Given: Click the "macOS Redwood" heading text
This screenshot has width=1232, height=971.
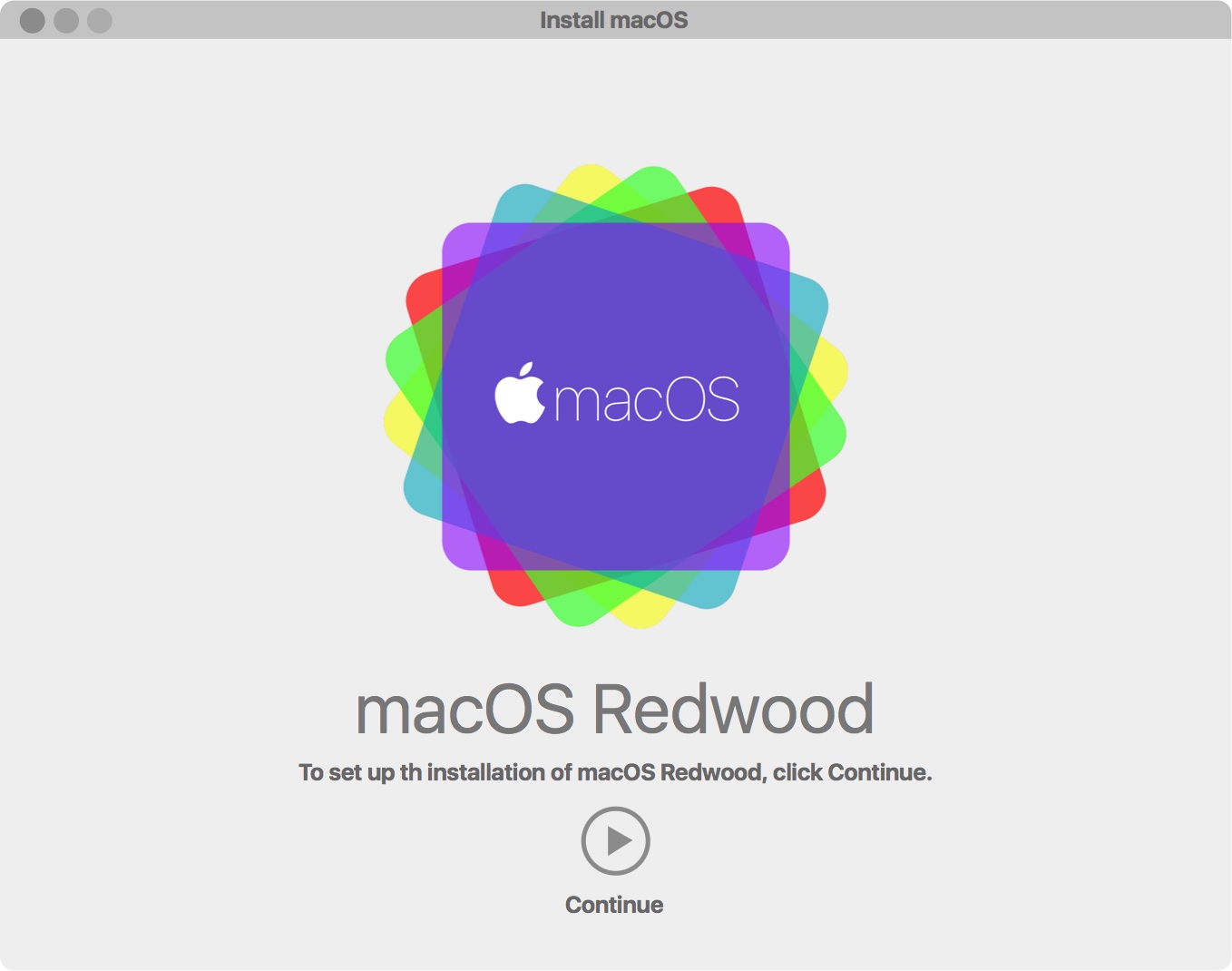Looking at the screenshot, I should click(x=615, y=709).
